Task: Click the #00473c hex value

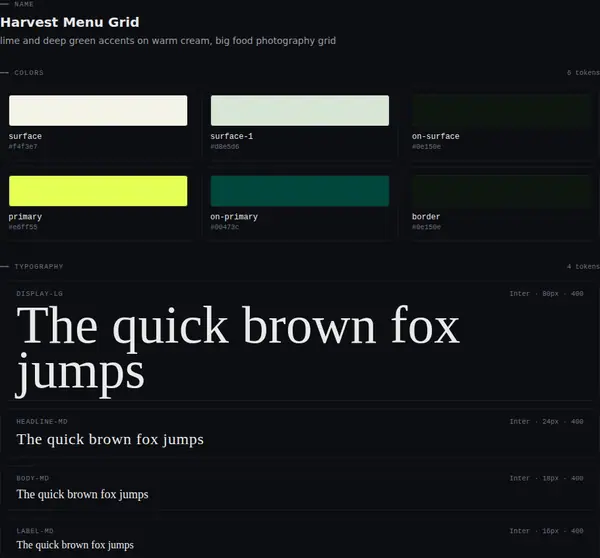Action: [225, 227]
